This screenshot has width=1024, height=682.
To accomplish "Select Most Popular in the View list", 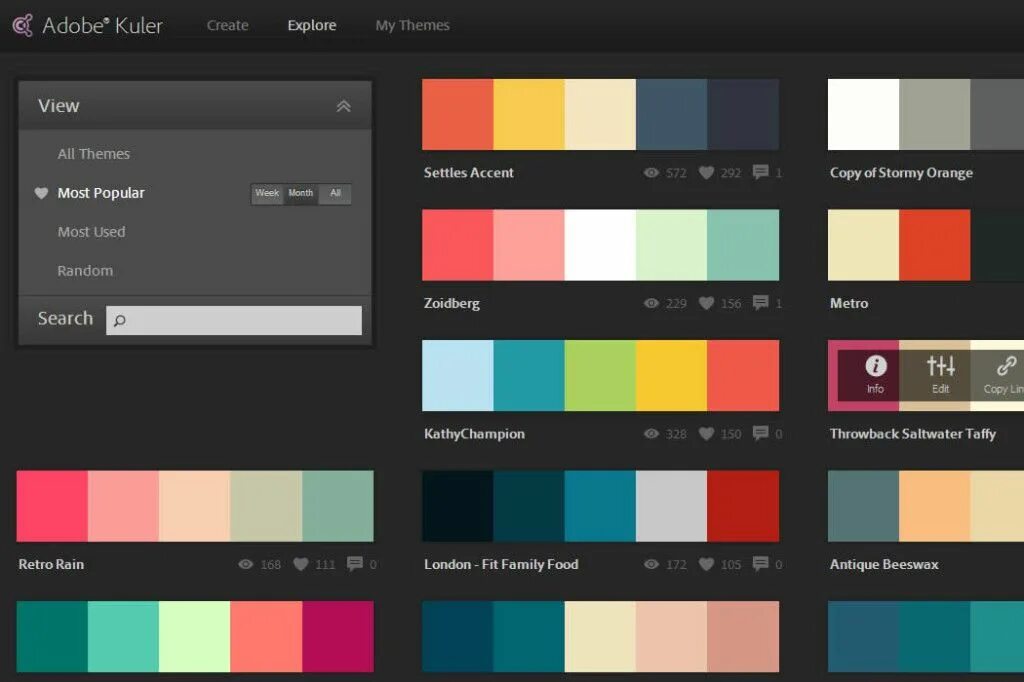I will 101,193.
